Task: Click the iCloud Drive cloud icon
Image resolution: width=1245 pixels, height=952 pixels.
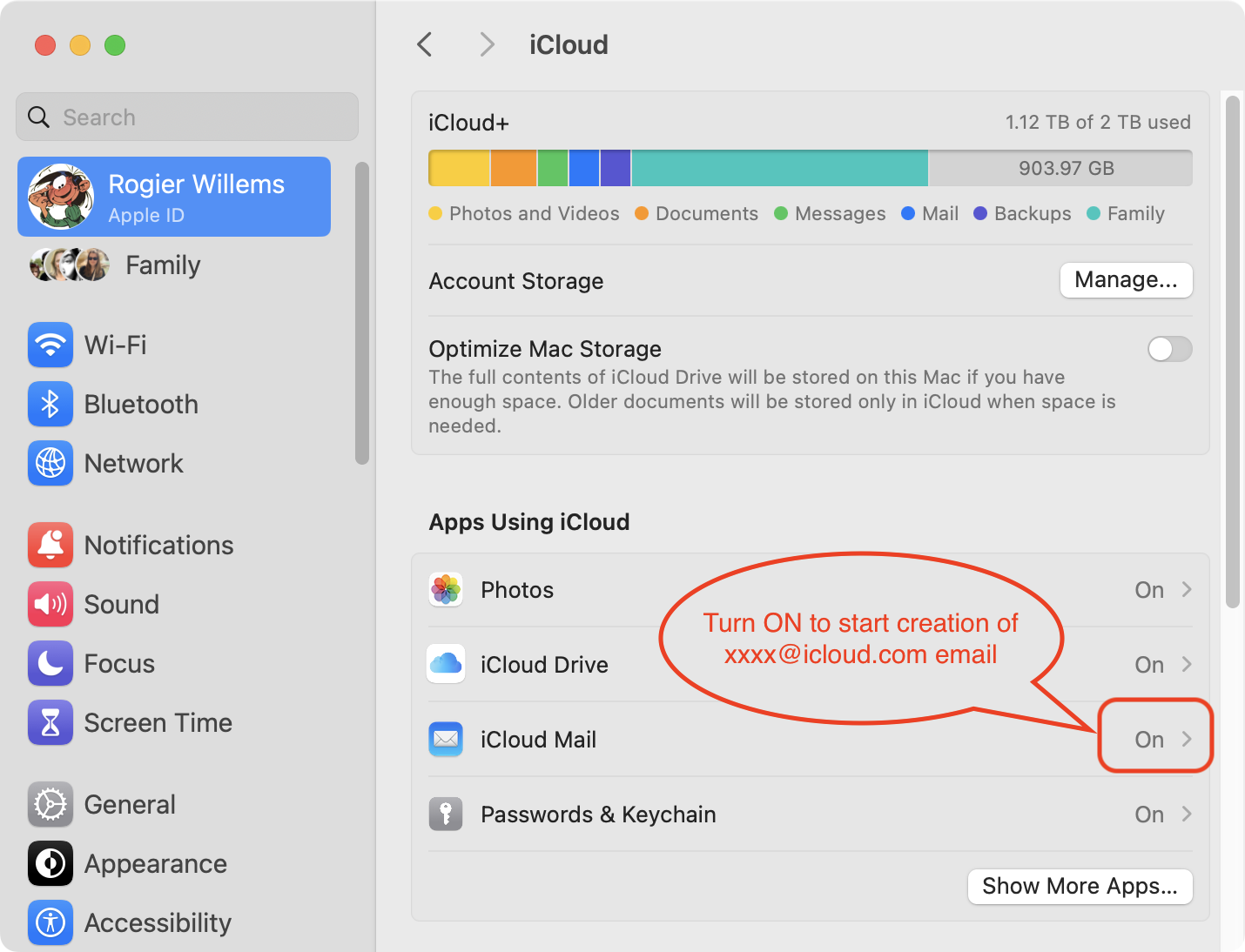Action: pyautogui.click(x=446, y=665)
